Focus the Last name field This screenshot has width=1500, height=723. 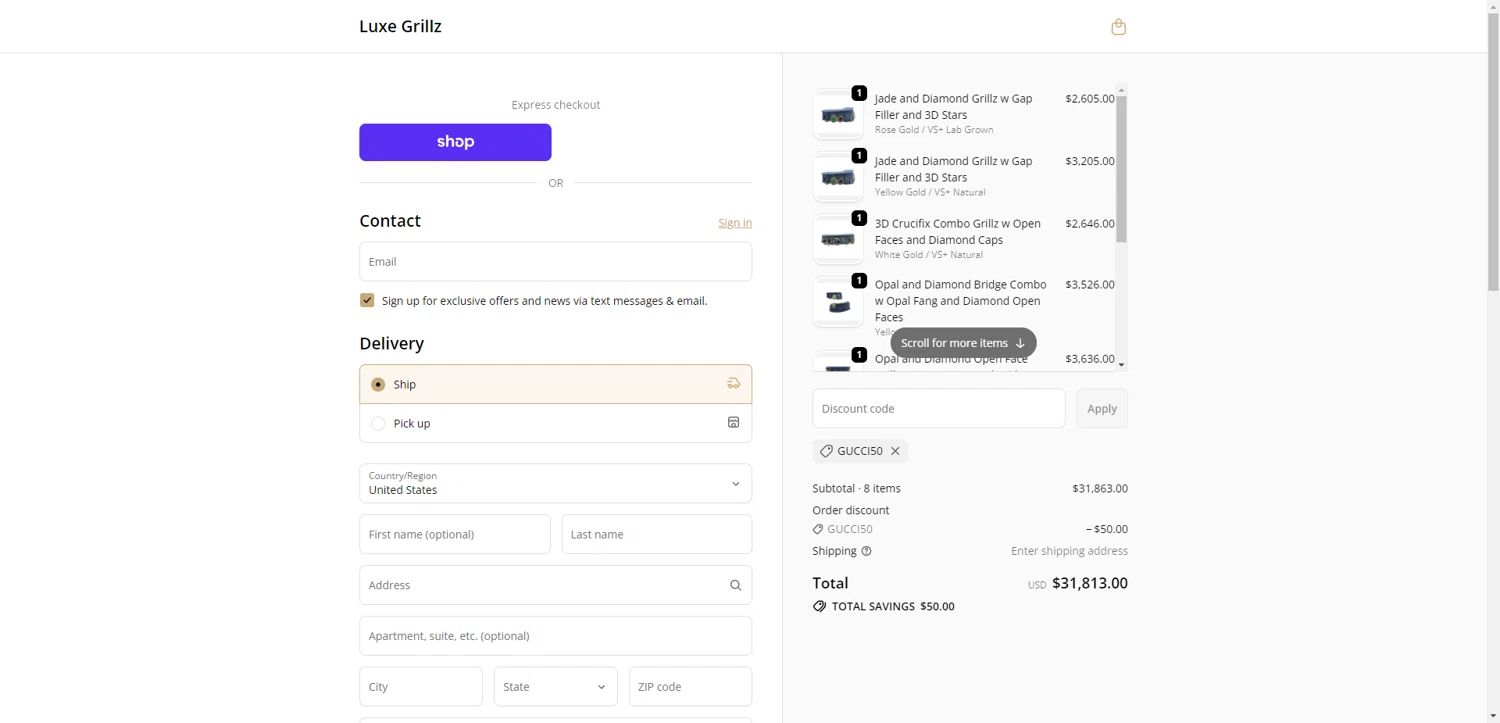657,534
